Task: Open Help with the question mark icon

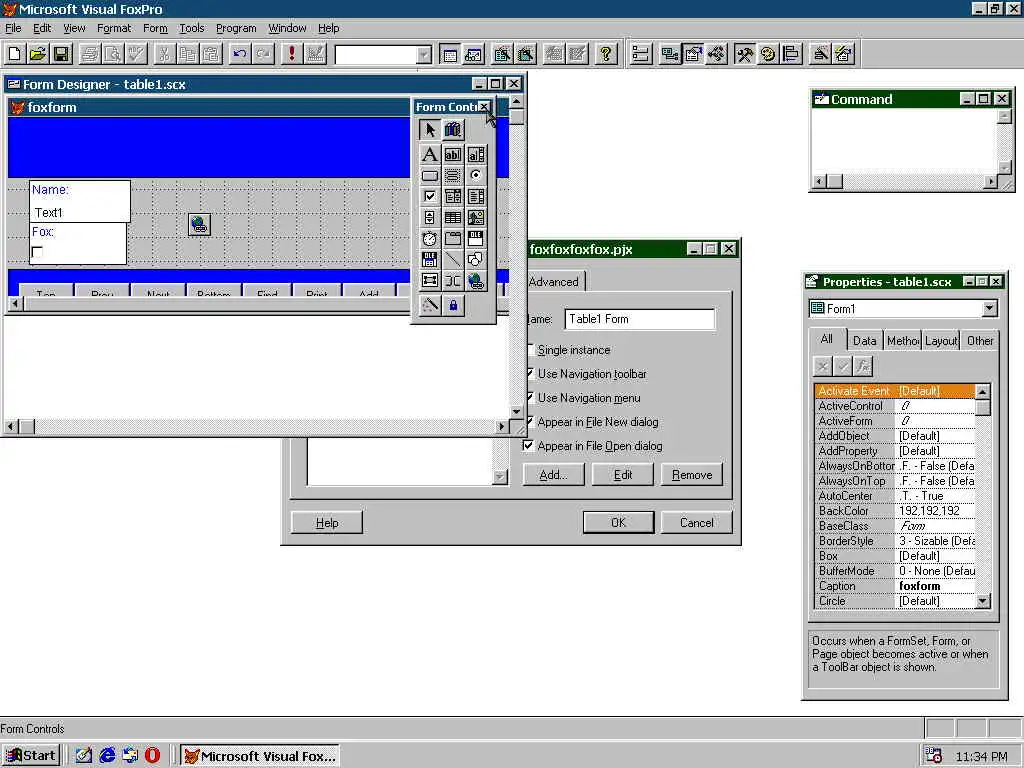Action: (606, 54)
